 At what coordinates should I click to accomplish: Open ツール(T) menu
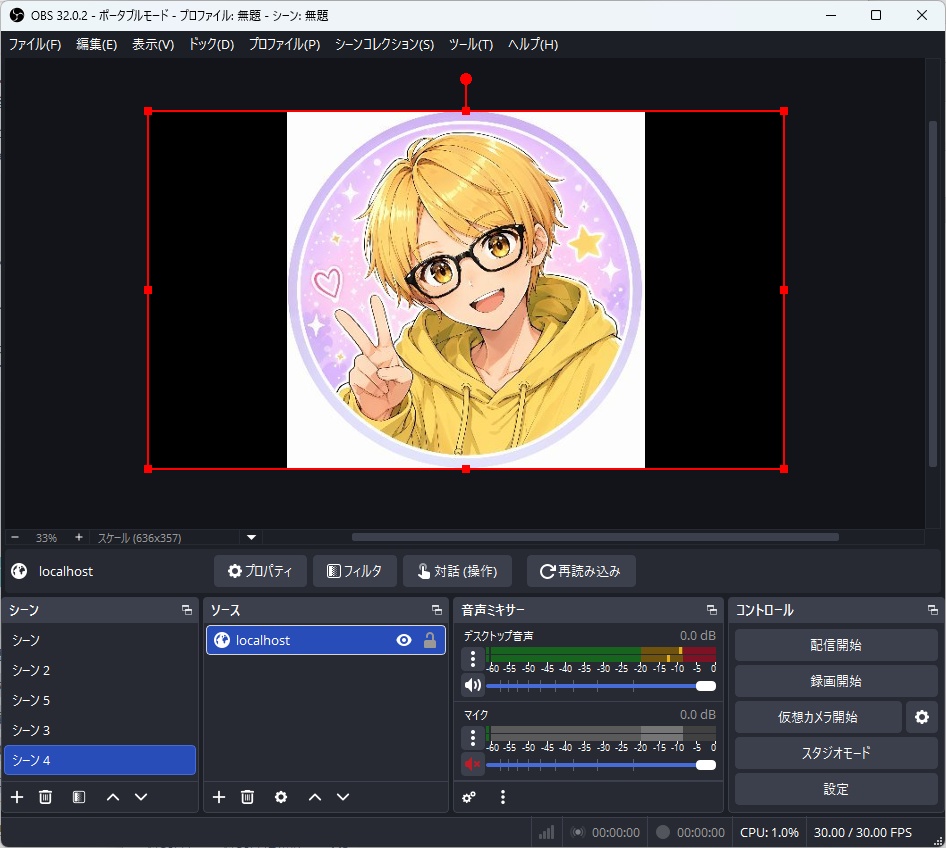[x=471, y=44]
